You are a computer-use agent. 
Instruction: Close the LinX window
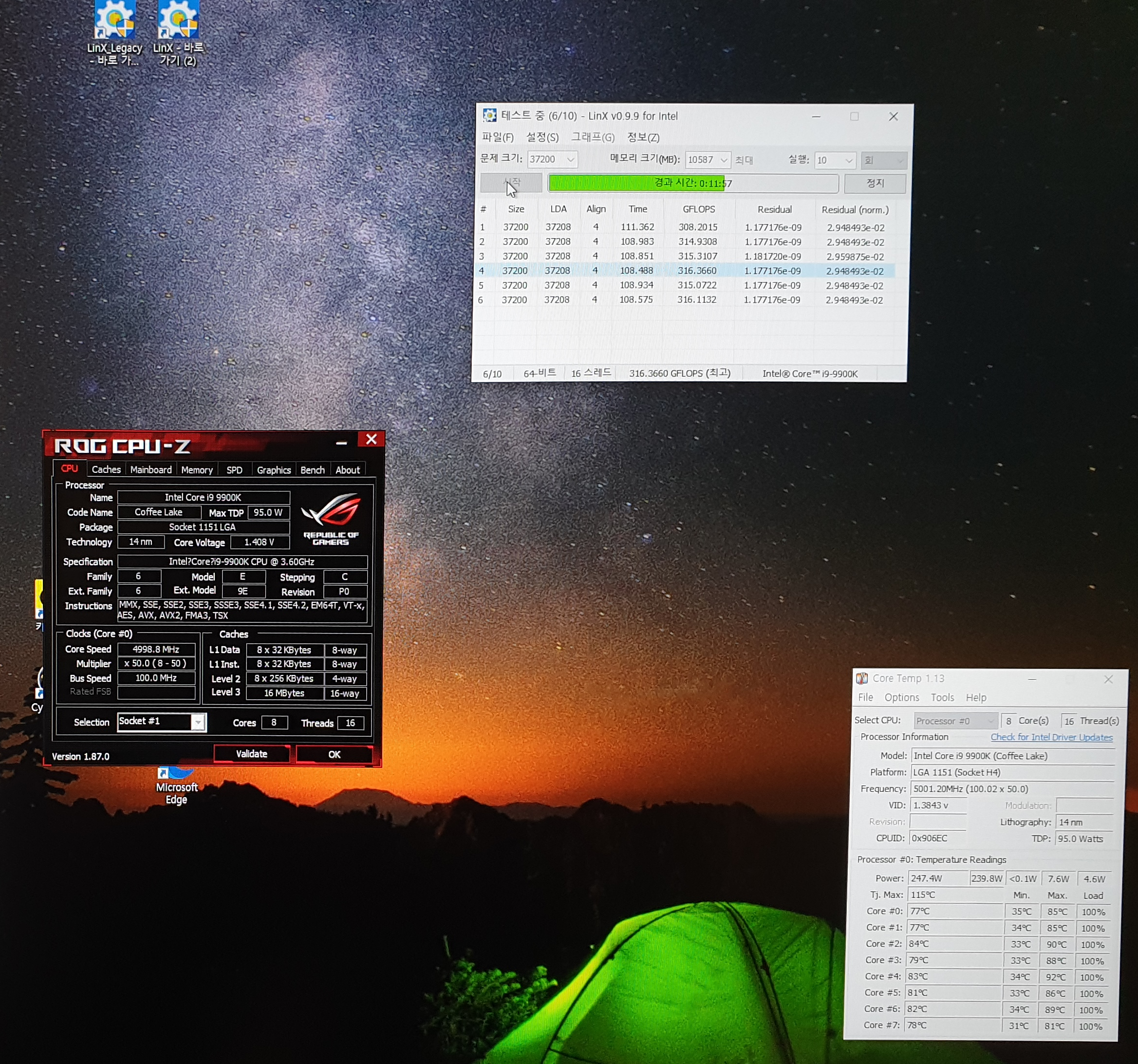[x=893, y=116]
